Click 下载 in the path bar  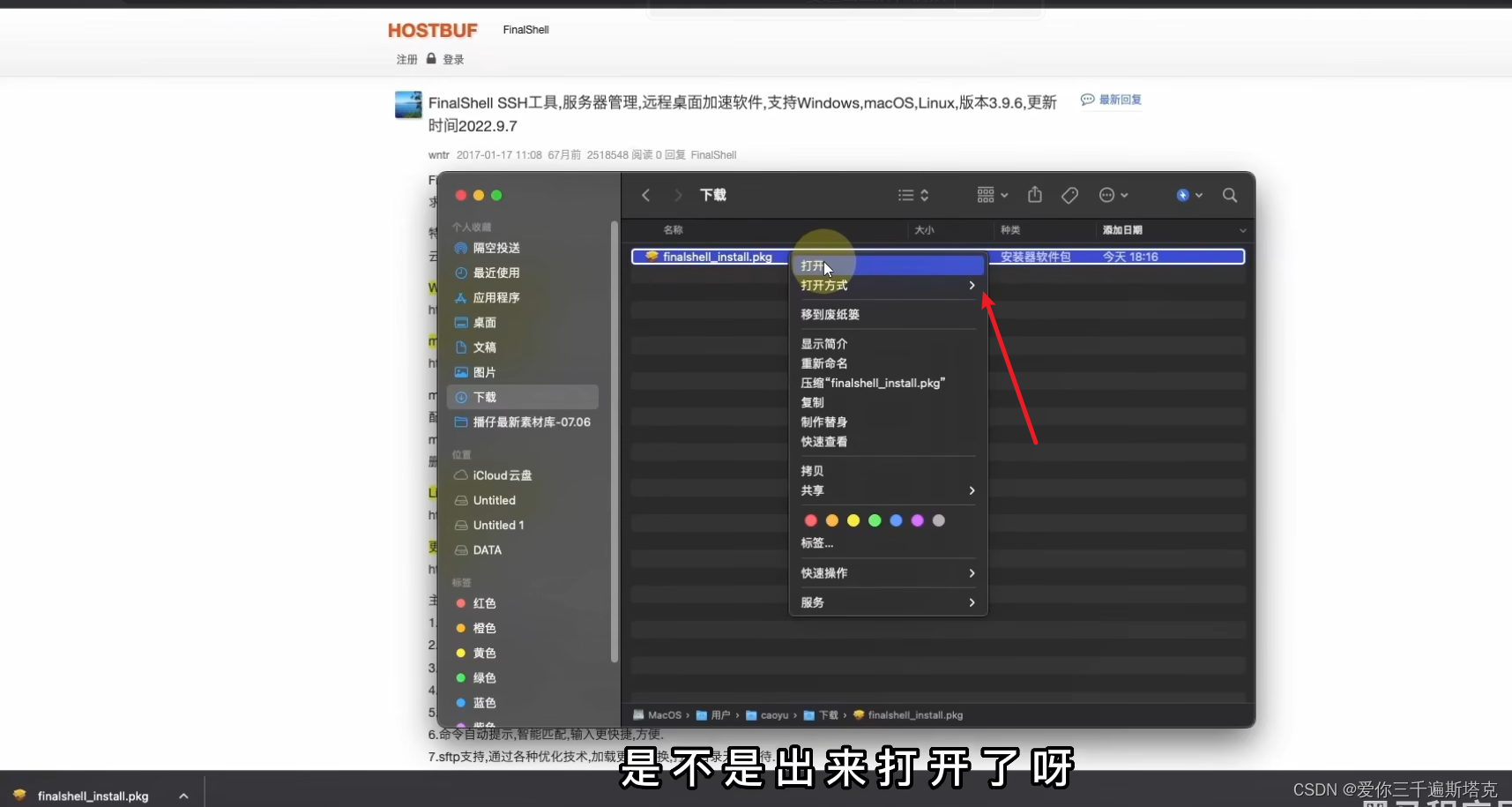click(830, 714)
